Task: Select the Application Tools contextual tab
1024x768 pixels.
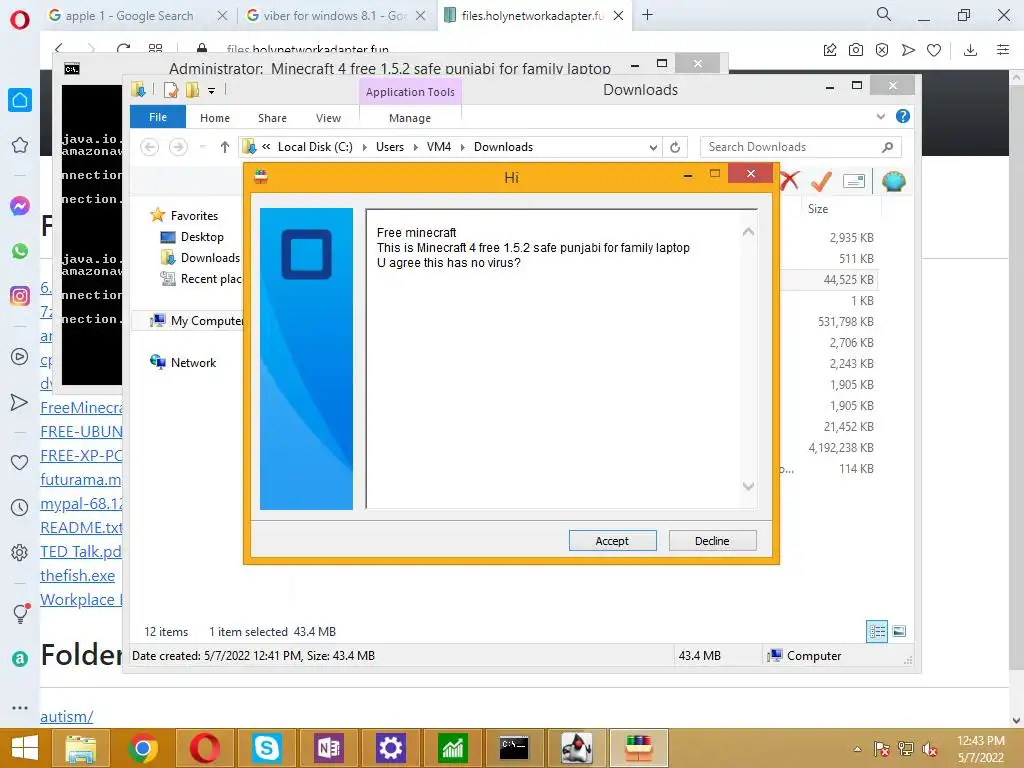Action: click(410, 92)
